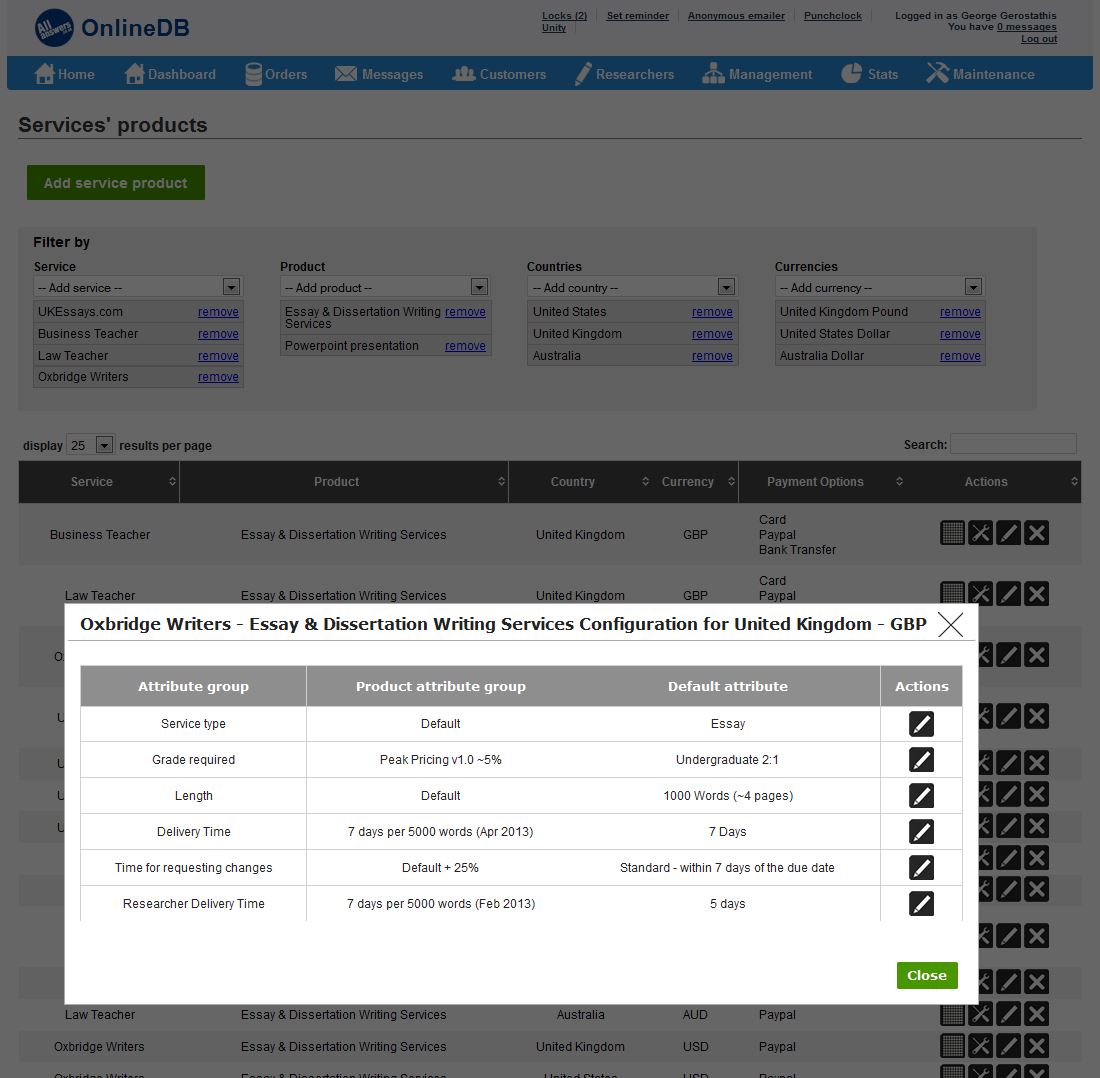
Task: Click the Set reminder link
Action: [638, 15]
